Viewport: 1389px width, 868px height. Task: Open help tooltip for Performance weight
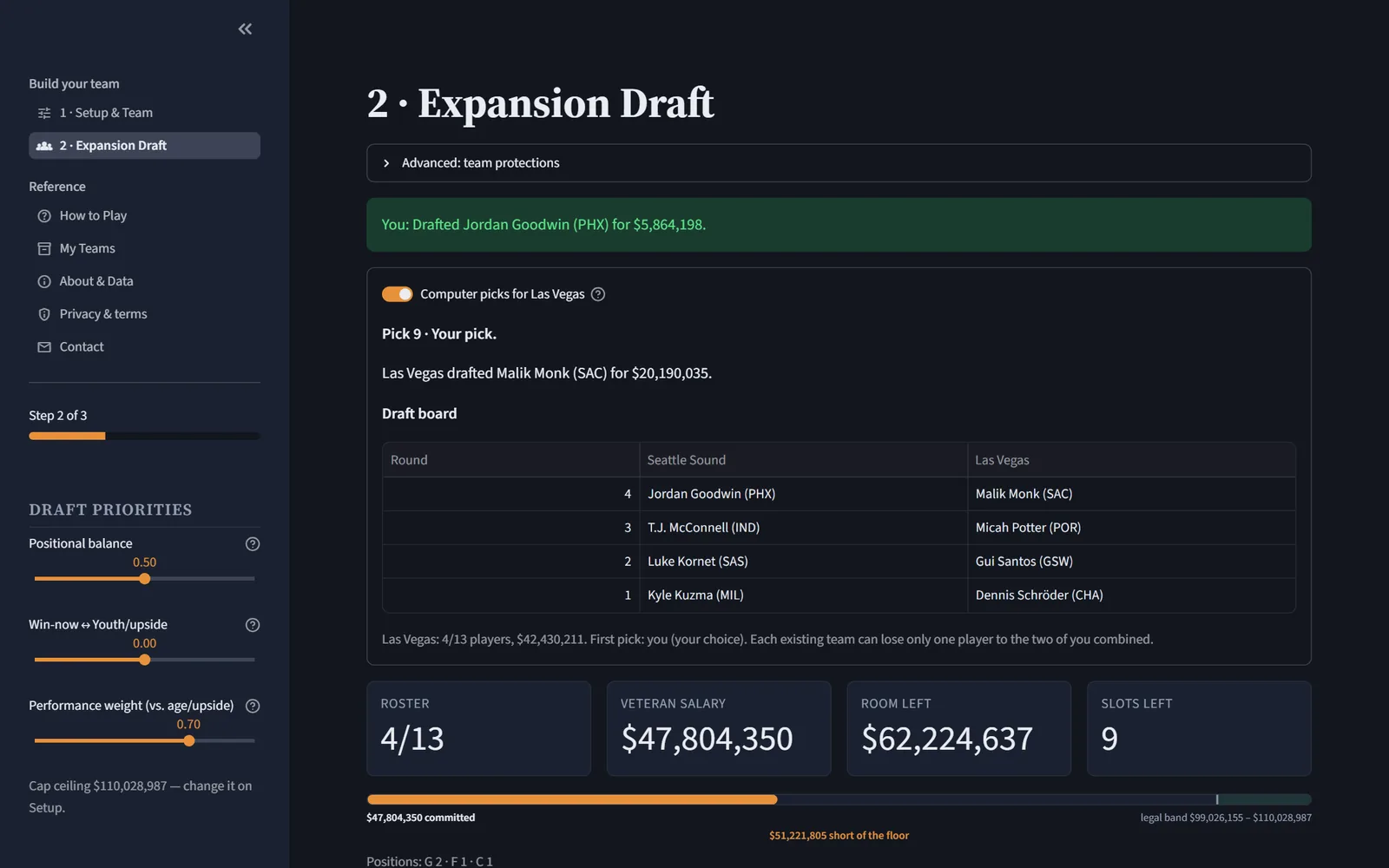(x=253, y=706)
